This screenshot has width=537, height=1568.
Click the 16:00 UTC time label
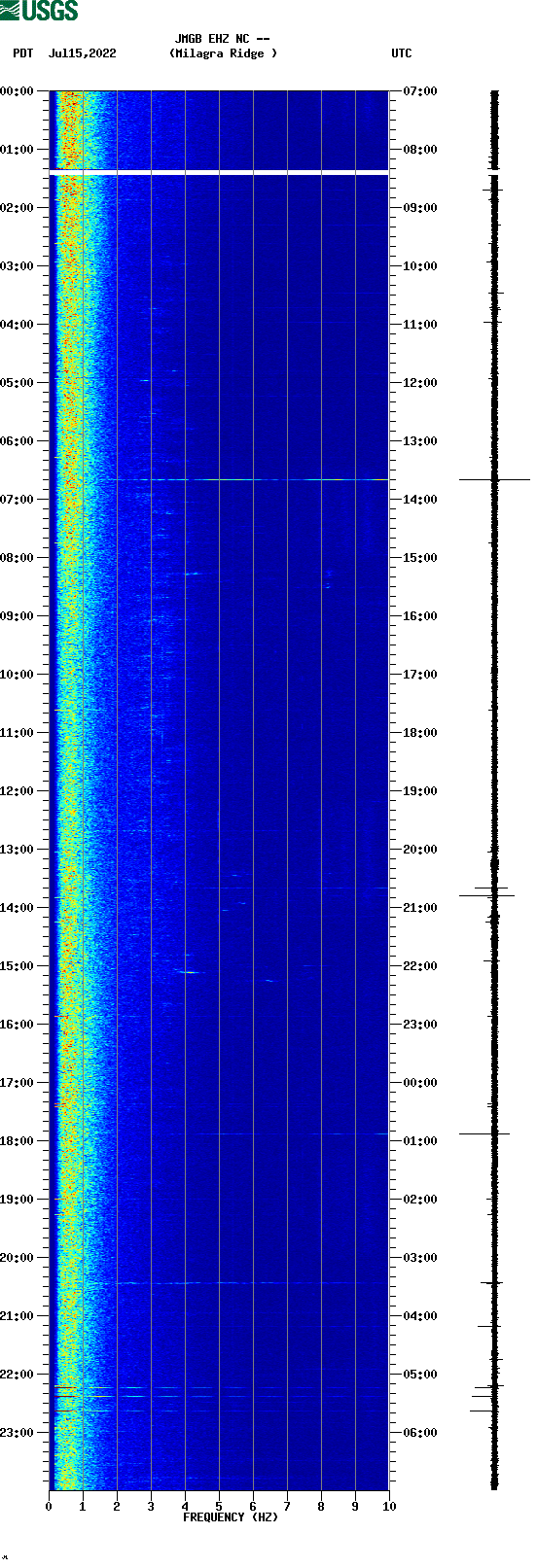[x=419, y=616]
